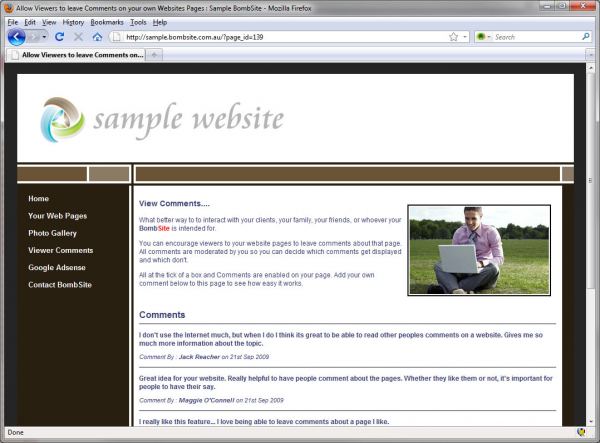
Task: Go to the browser Home page icon
Action: pos(97,36)
